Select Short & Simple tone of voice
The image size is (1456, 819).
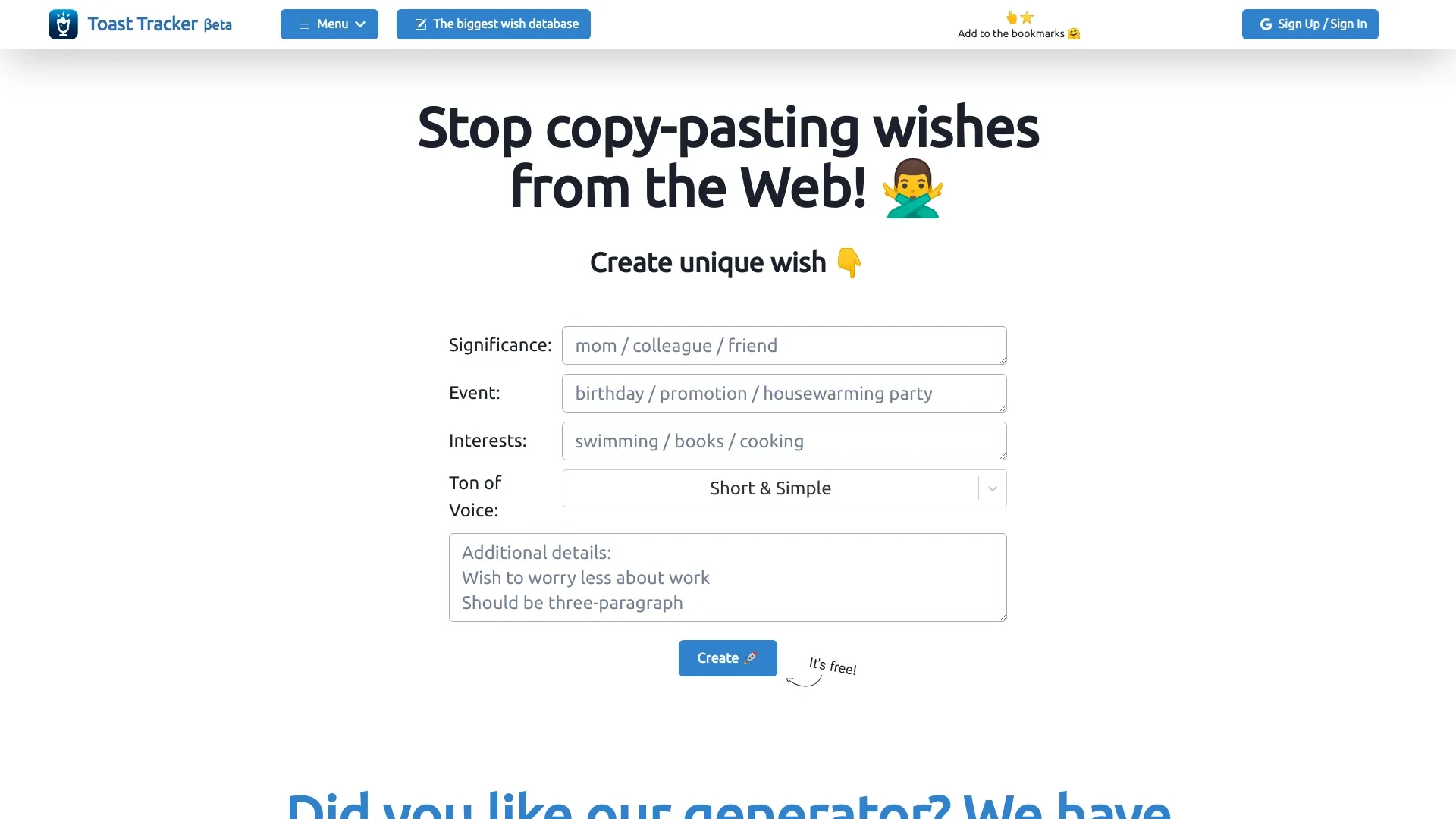point(784,488)
